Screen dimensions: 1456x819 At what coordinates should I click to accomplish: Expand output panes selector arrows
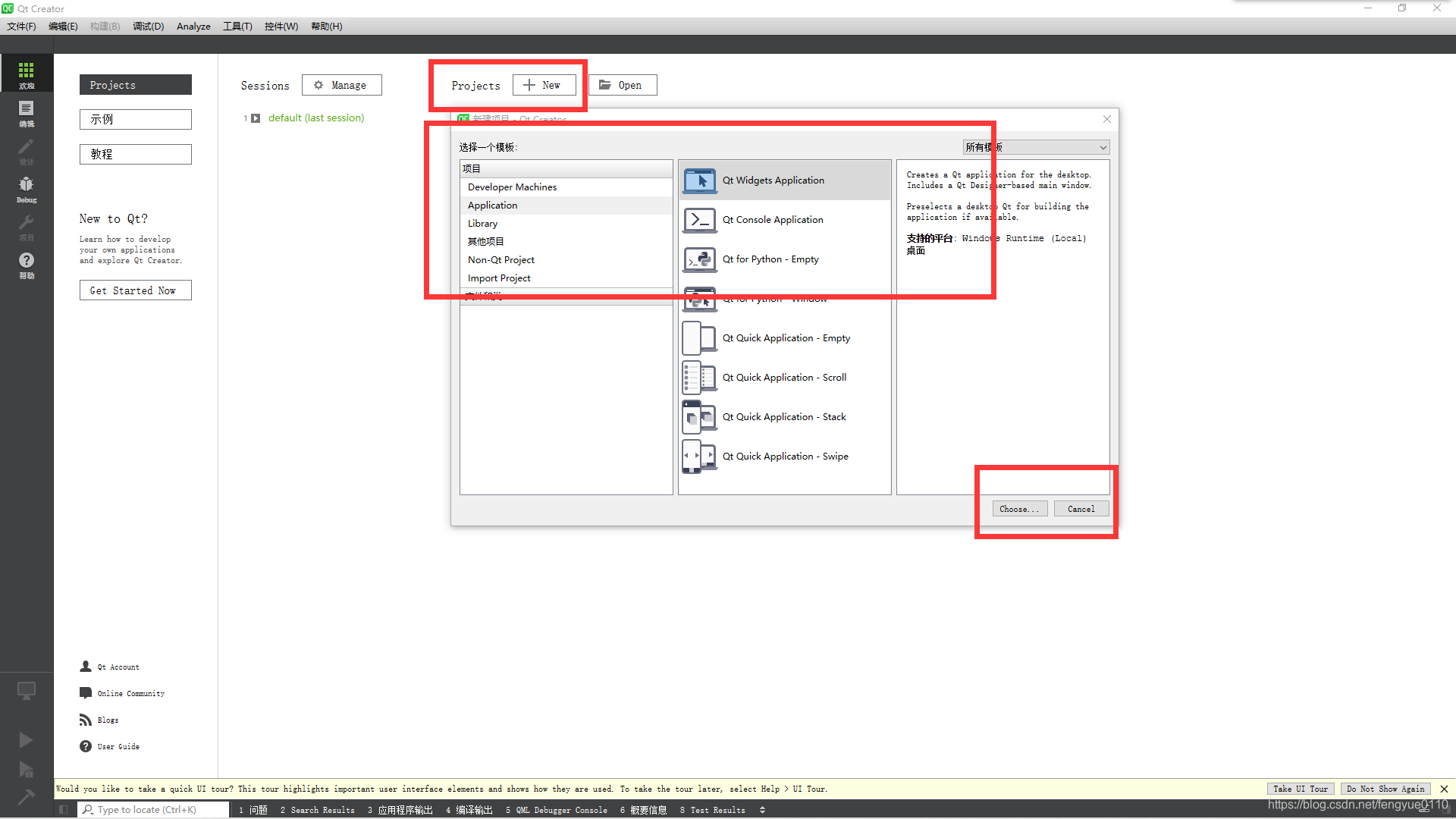click(x=762, y=810)
